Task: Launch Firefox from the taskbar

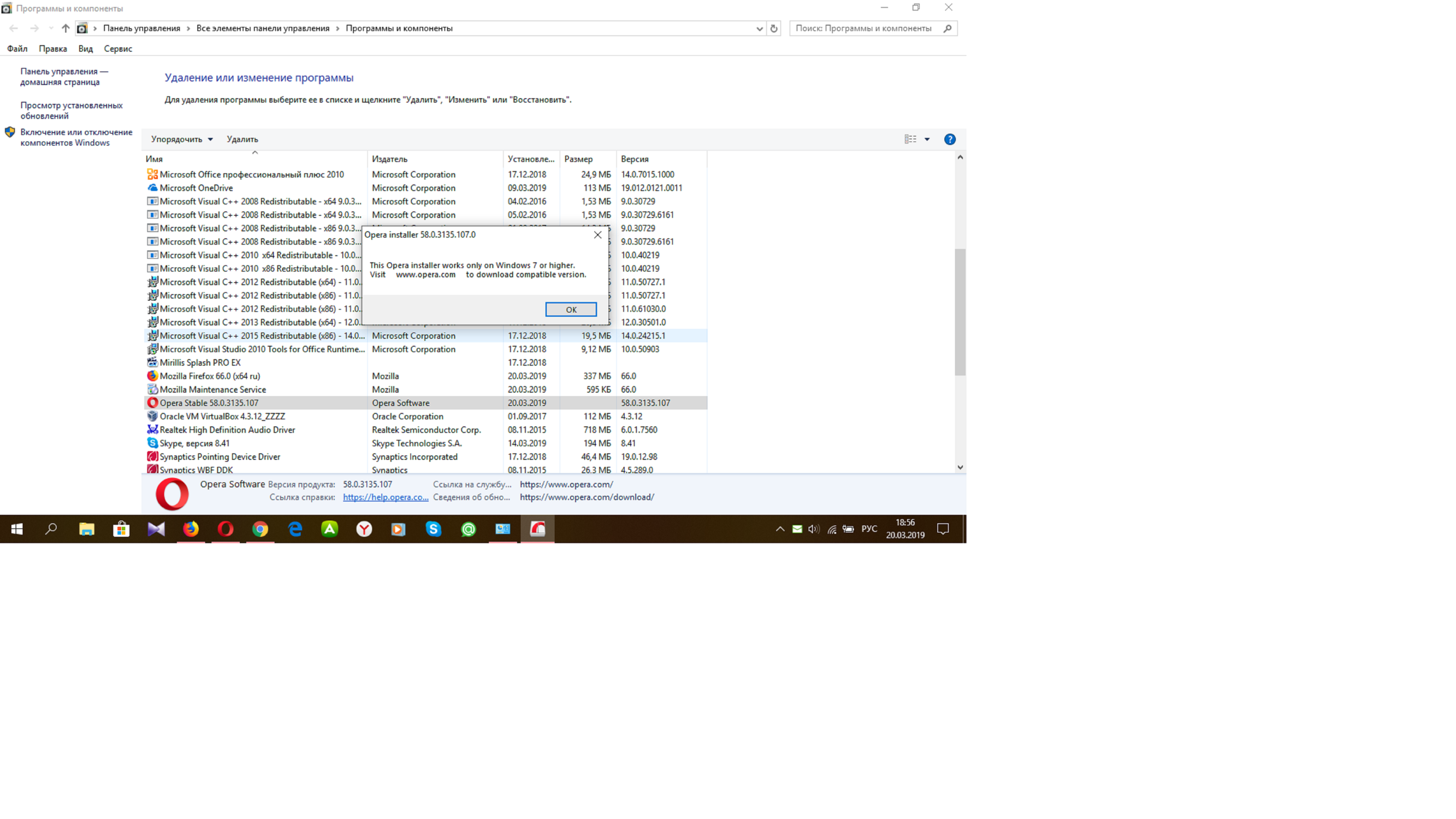Action: coord(191,529)
